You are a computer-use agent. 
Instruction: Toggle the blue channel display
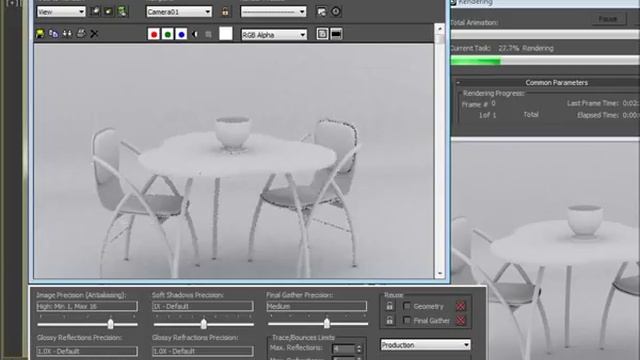coord(181,34)
